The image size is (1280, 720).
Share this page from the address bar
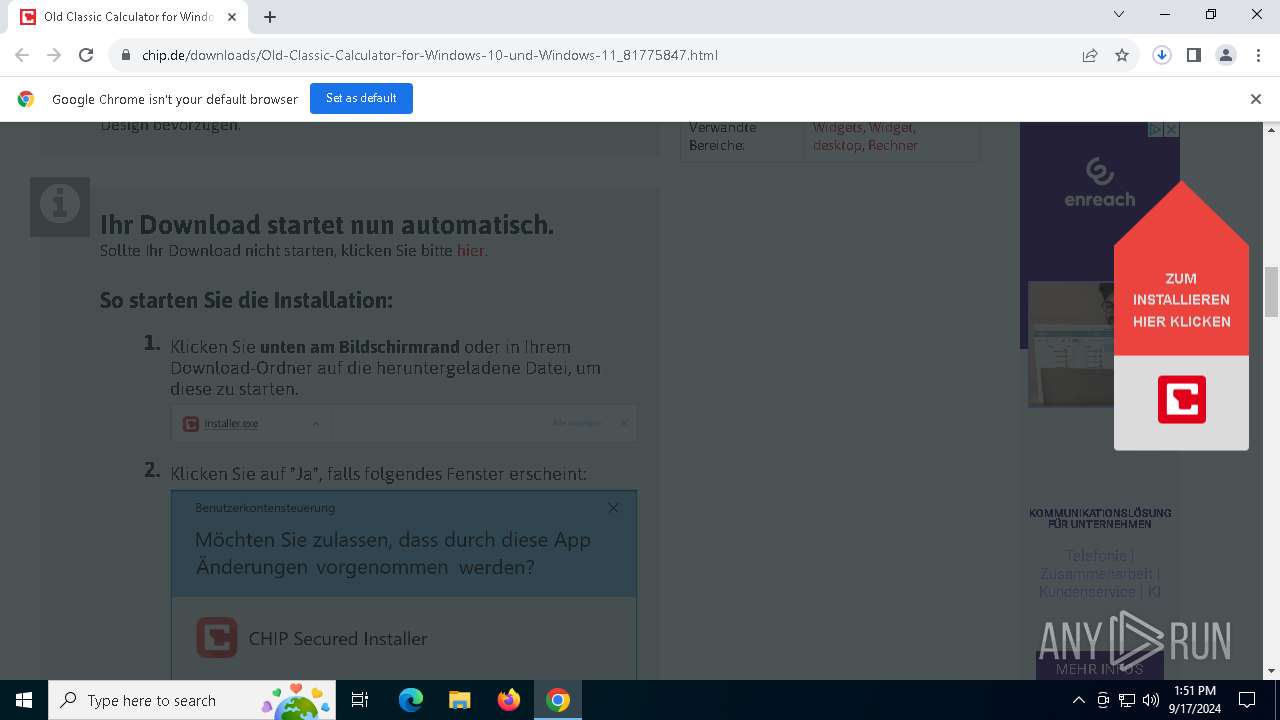pyautogui.click(x=1090, y=55)
